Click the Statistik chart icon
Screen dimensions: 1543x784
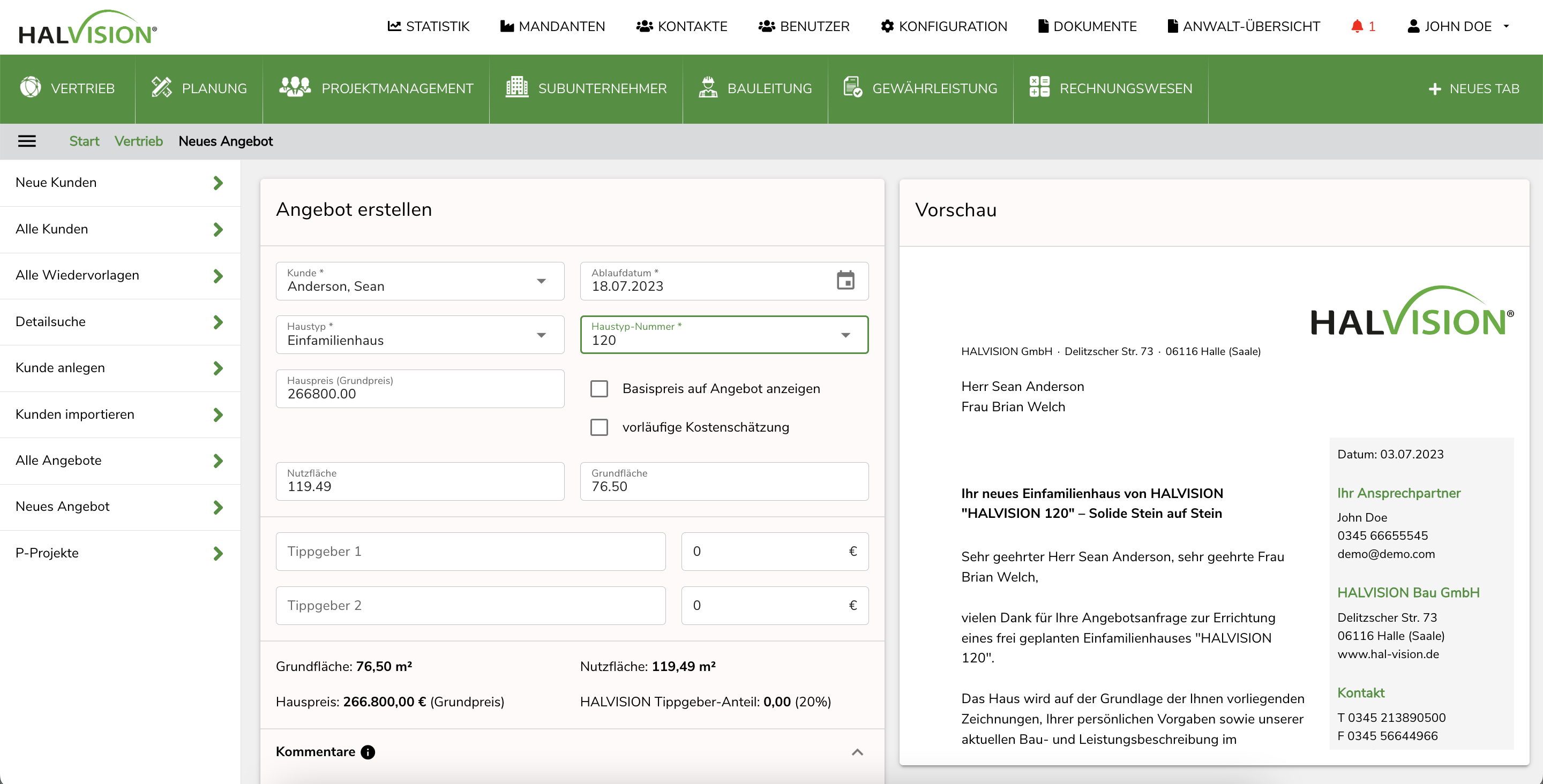click(394, 26)
